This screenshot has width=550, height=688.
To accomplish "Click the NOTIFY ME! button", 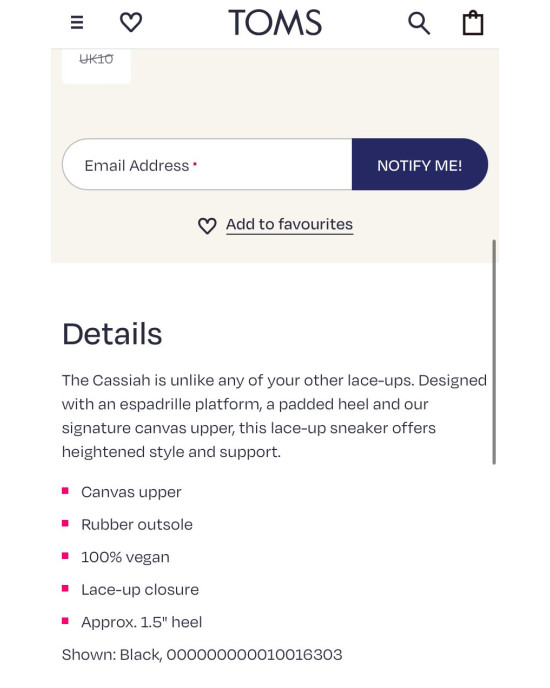I will pos(420,165).
